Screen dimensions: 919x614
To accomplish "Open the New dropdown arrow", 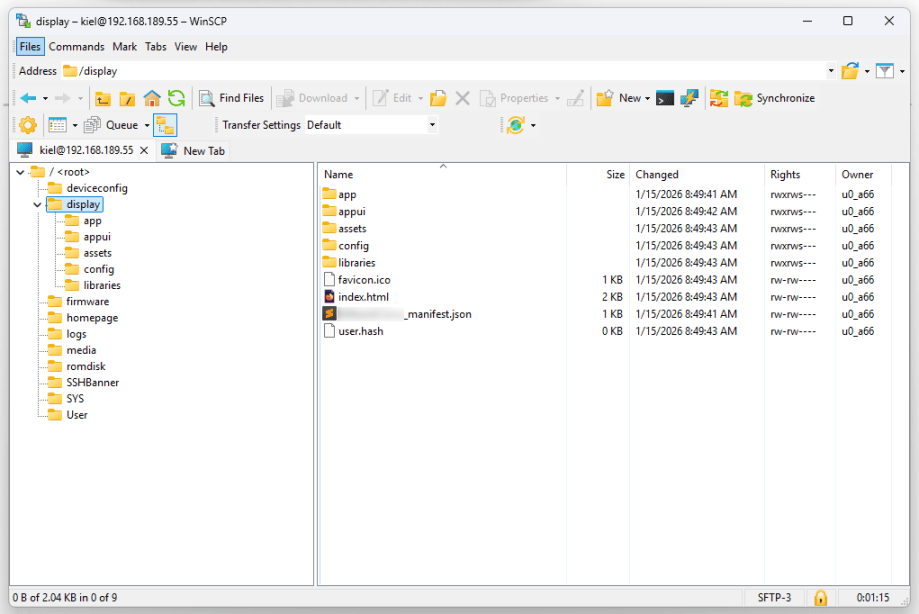I will tap(647, 98).
